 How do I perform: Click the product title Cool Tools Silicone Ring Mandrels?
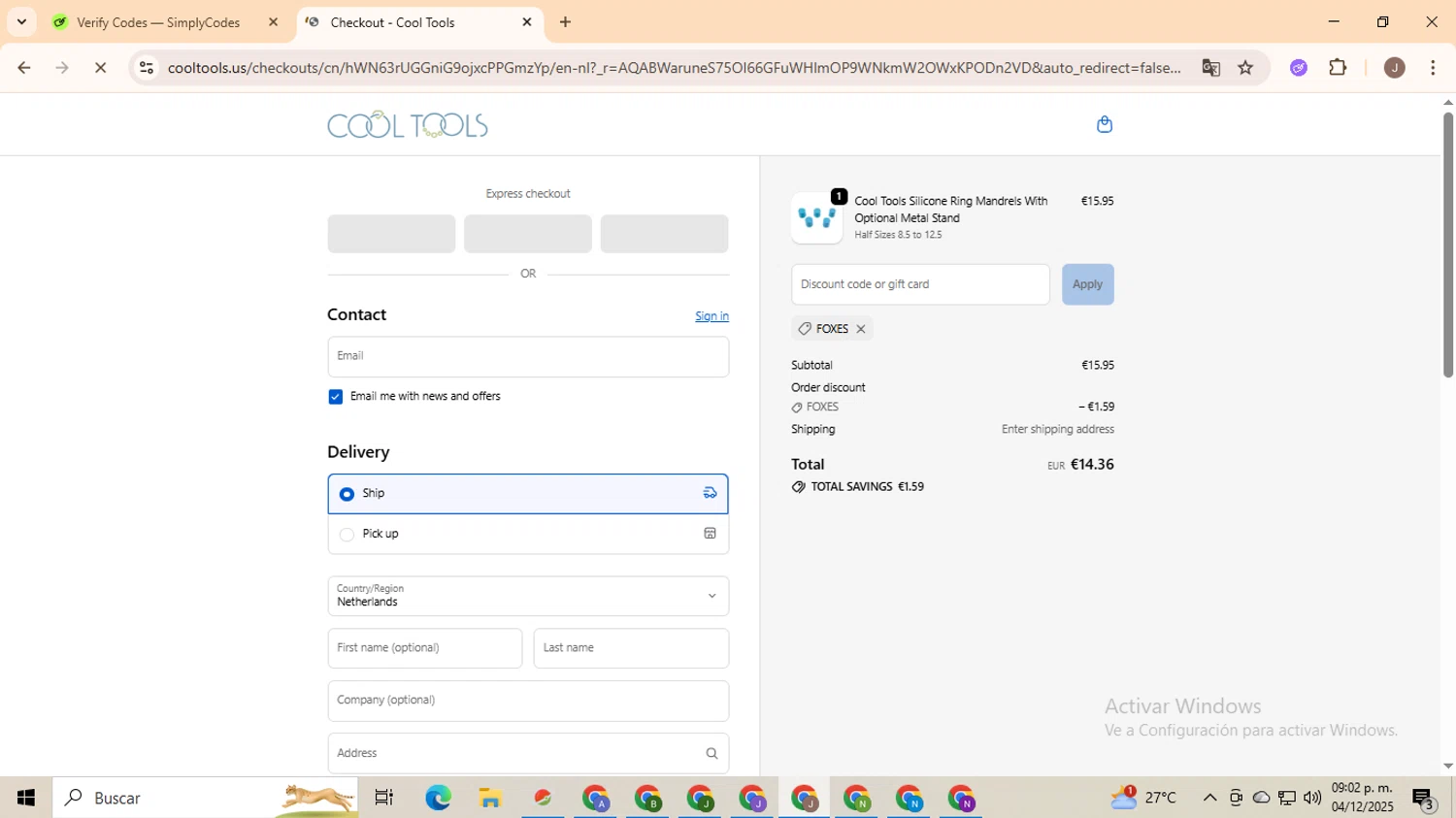click(951, 210)
